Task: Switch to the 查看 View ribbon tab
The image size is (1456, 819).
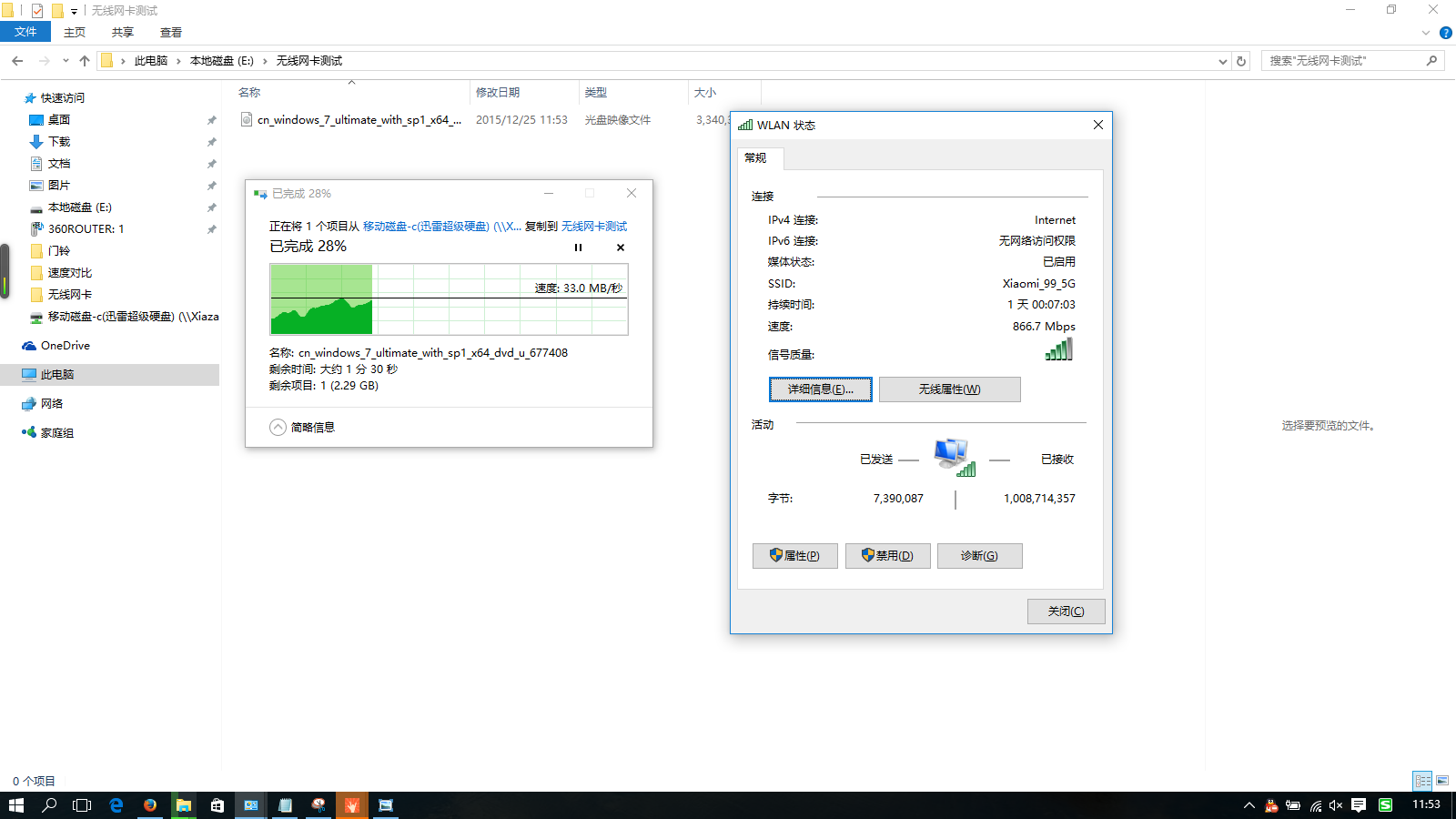Action: [171, 33]
